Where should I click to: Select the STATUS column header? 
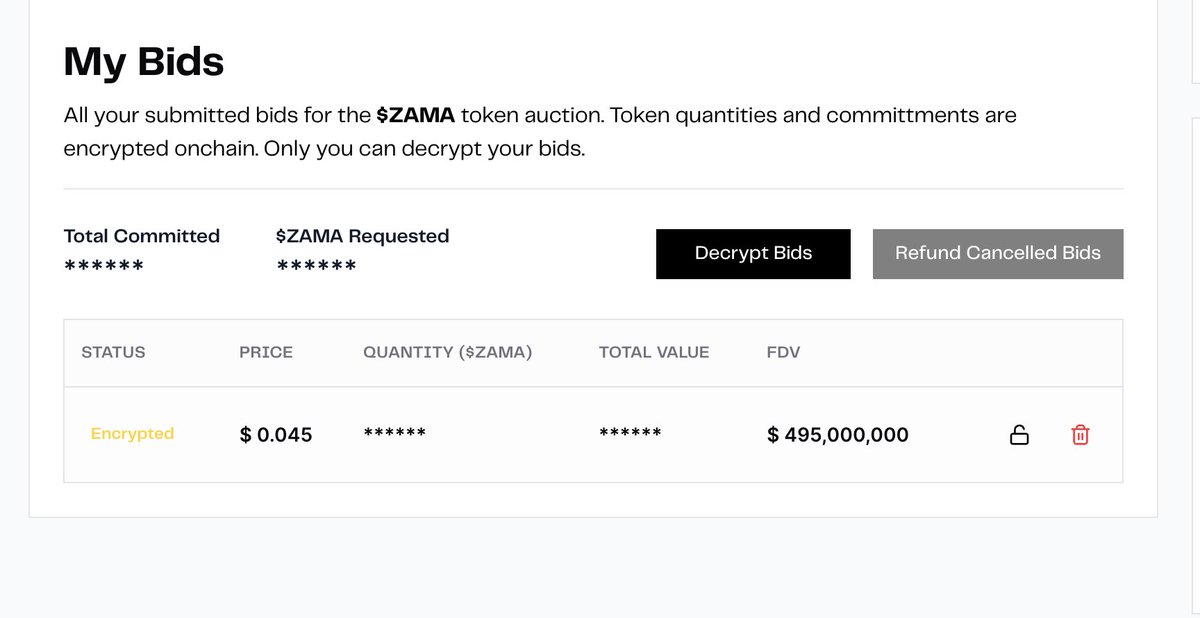pos(113,352)
